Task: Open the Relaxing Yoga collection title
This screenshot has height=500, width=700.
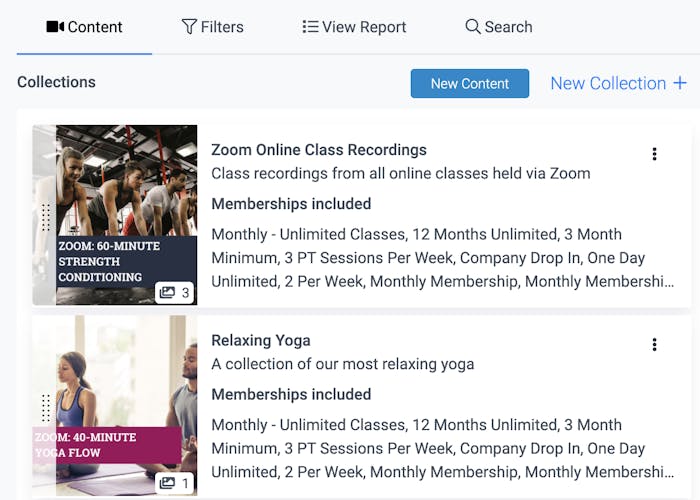Action: (x=261, y=340)
